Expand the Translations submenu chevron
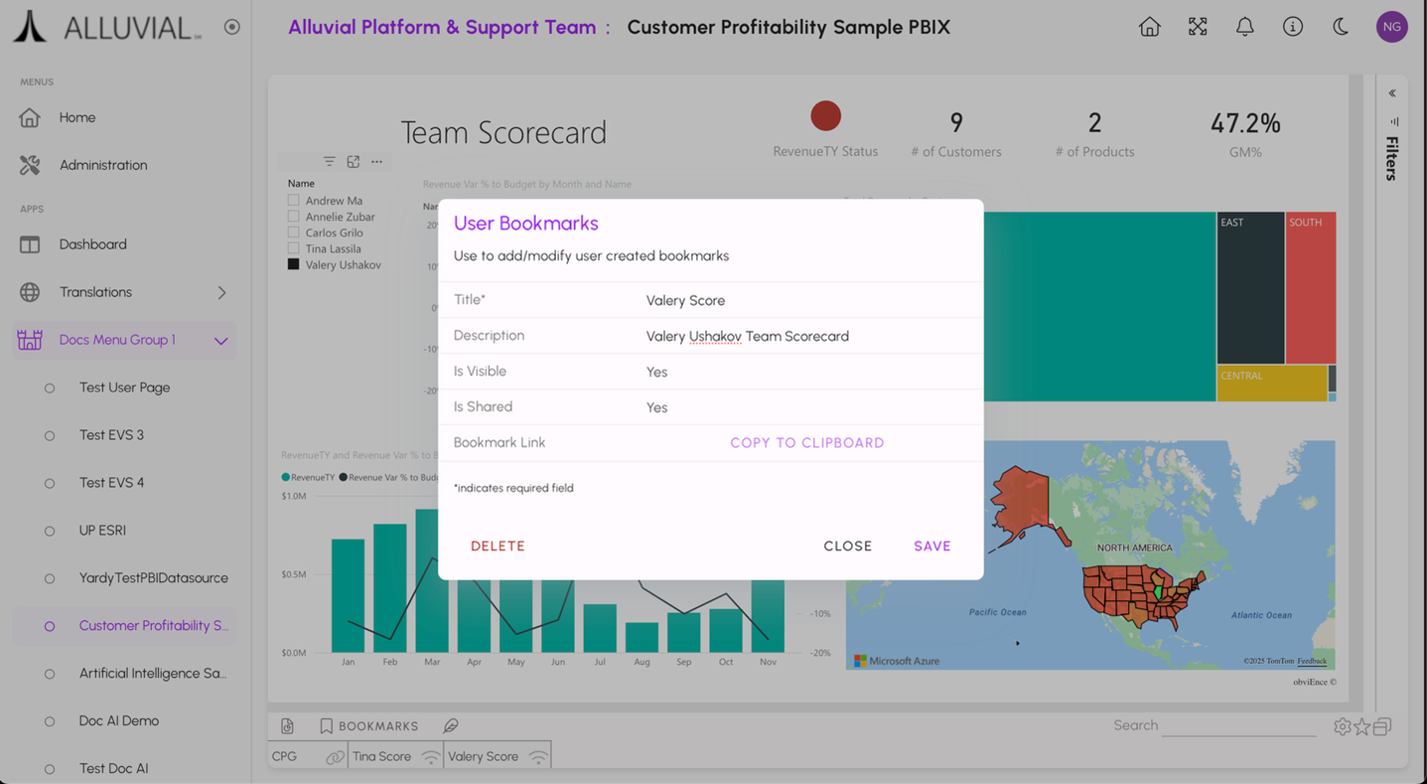This screenshot has height=784, width=1427. (x=221, y=293)
